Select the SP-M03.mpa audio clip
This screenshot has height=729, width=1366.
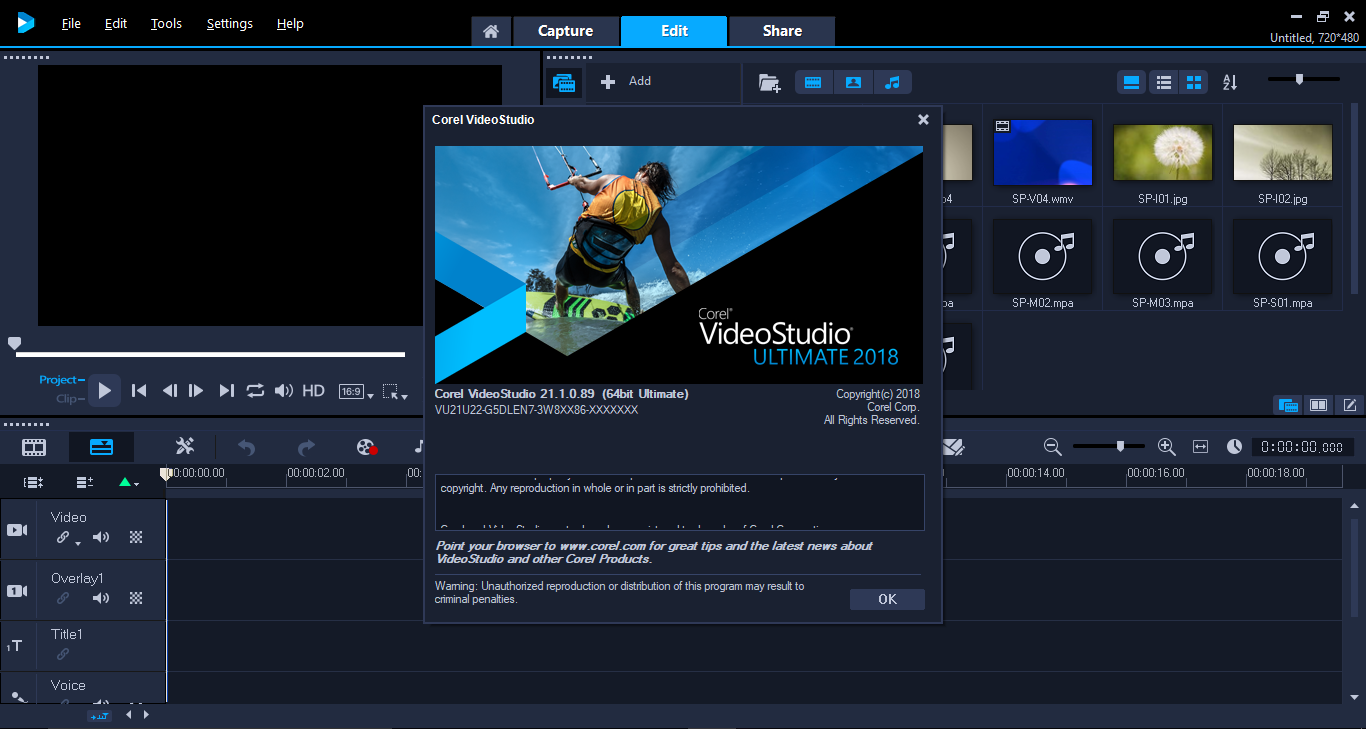pyautogui.click(x=1163, y=256)
